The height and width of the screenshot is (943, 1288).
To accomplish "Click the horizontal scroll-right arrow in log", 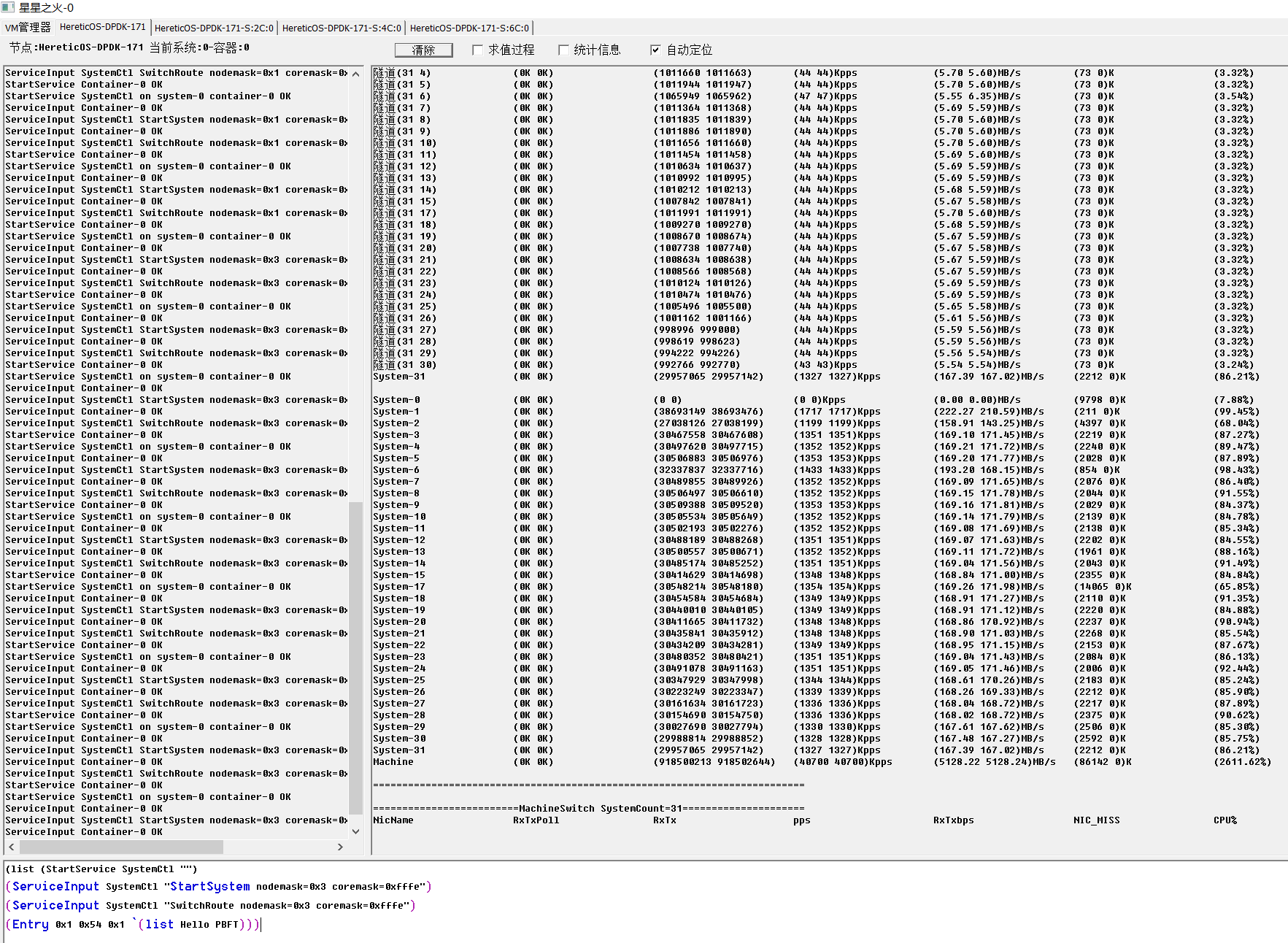I will click(x=340, y=847).
